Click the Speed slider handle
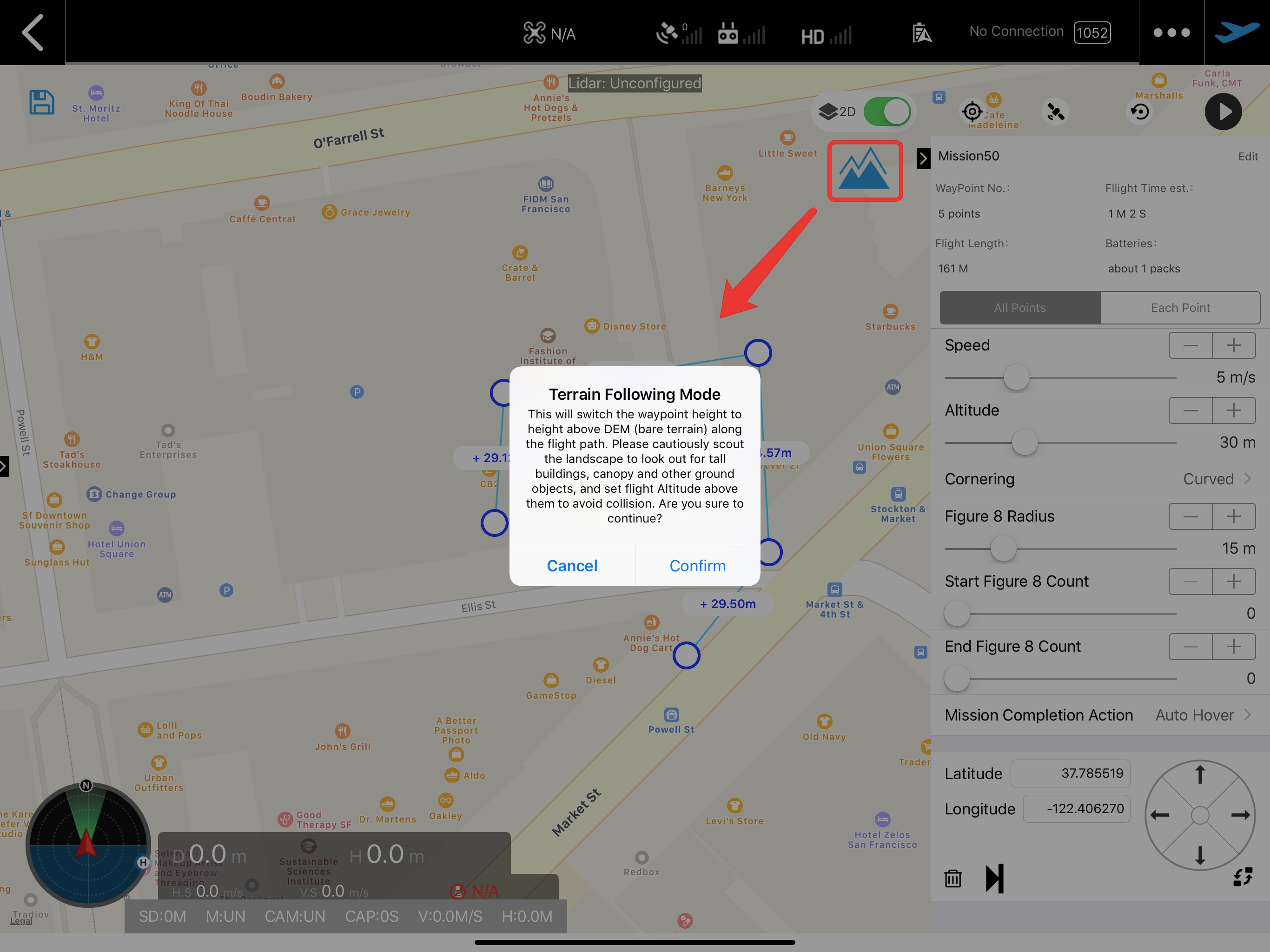 [1016, 377]
